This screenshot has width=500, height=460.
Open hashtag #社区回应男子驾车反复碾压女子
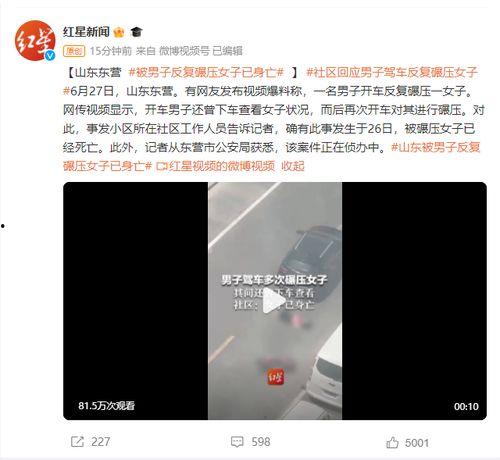[x=392, y=72]
